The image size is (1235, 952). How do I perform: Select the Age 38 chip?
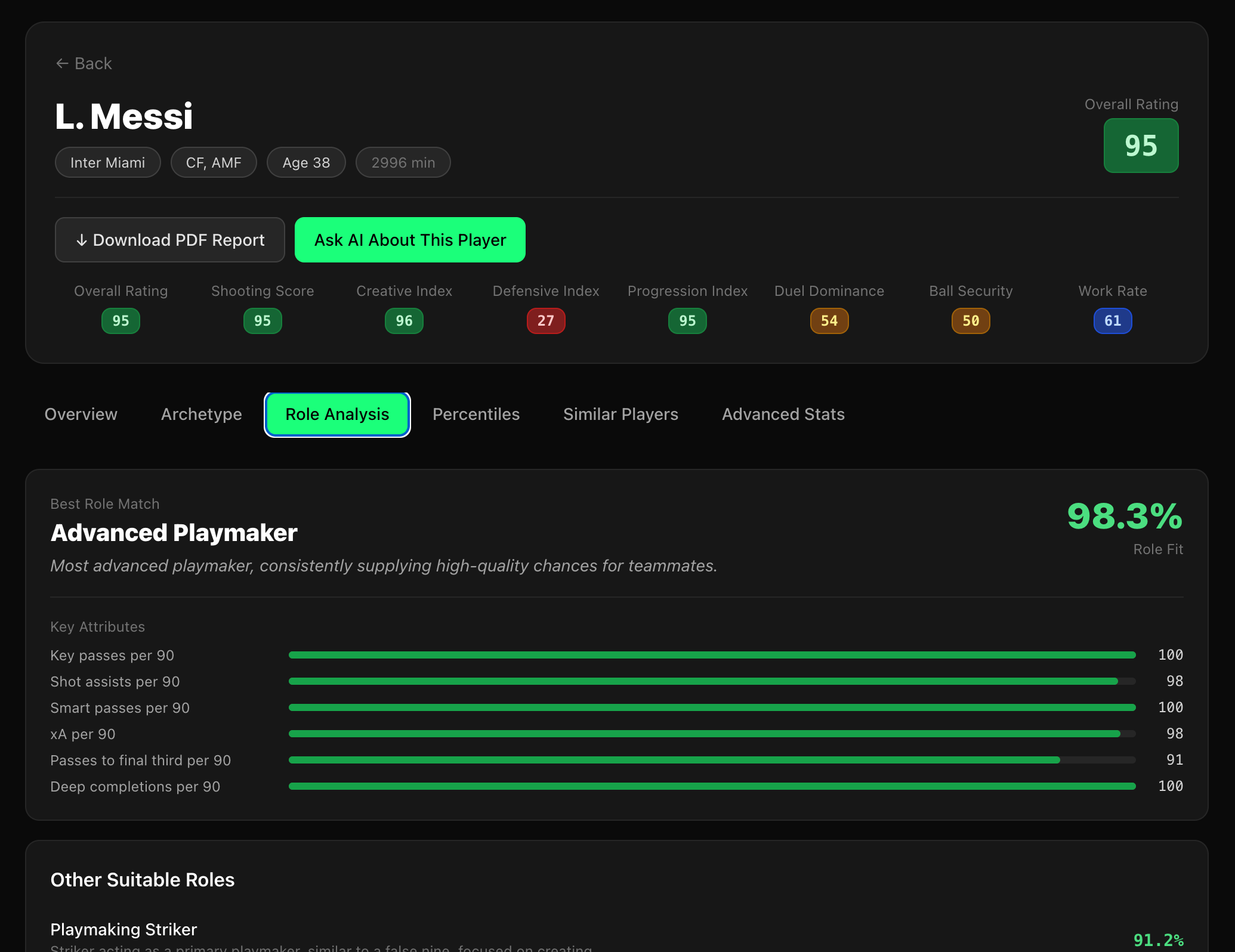(306, 162)
